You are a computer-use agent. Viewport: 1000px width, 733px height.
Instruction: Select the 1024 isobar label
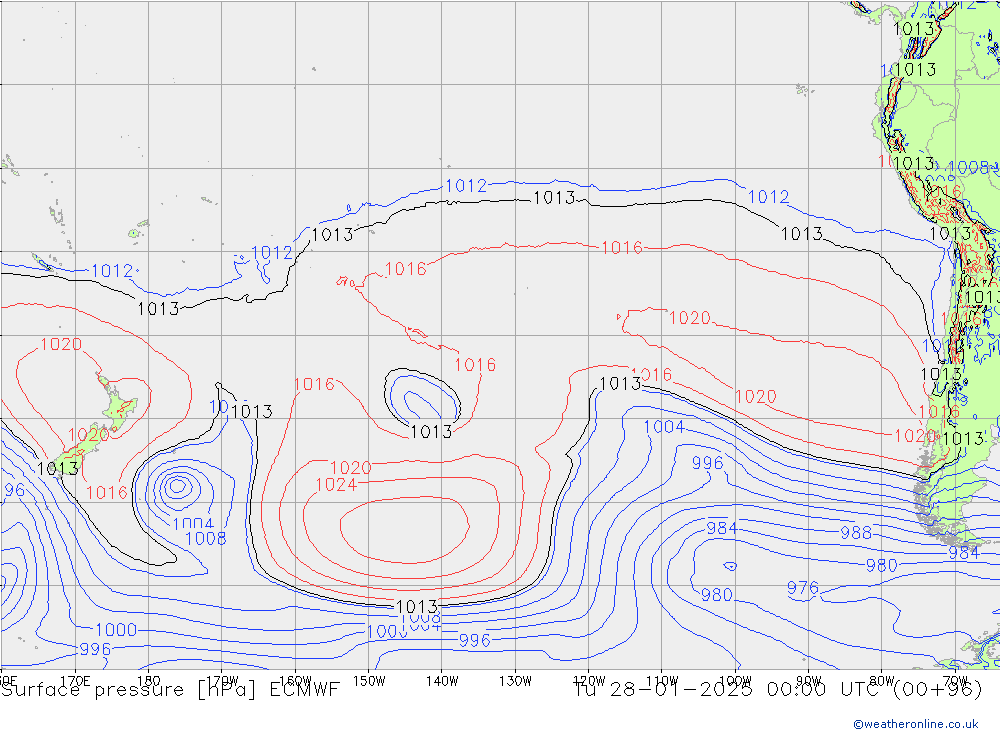336,485
